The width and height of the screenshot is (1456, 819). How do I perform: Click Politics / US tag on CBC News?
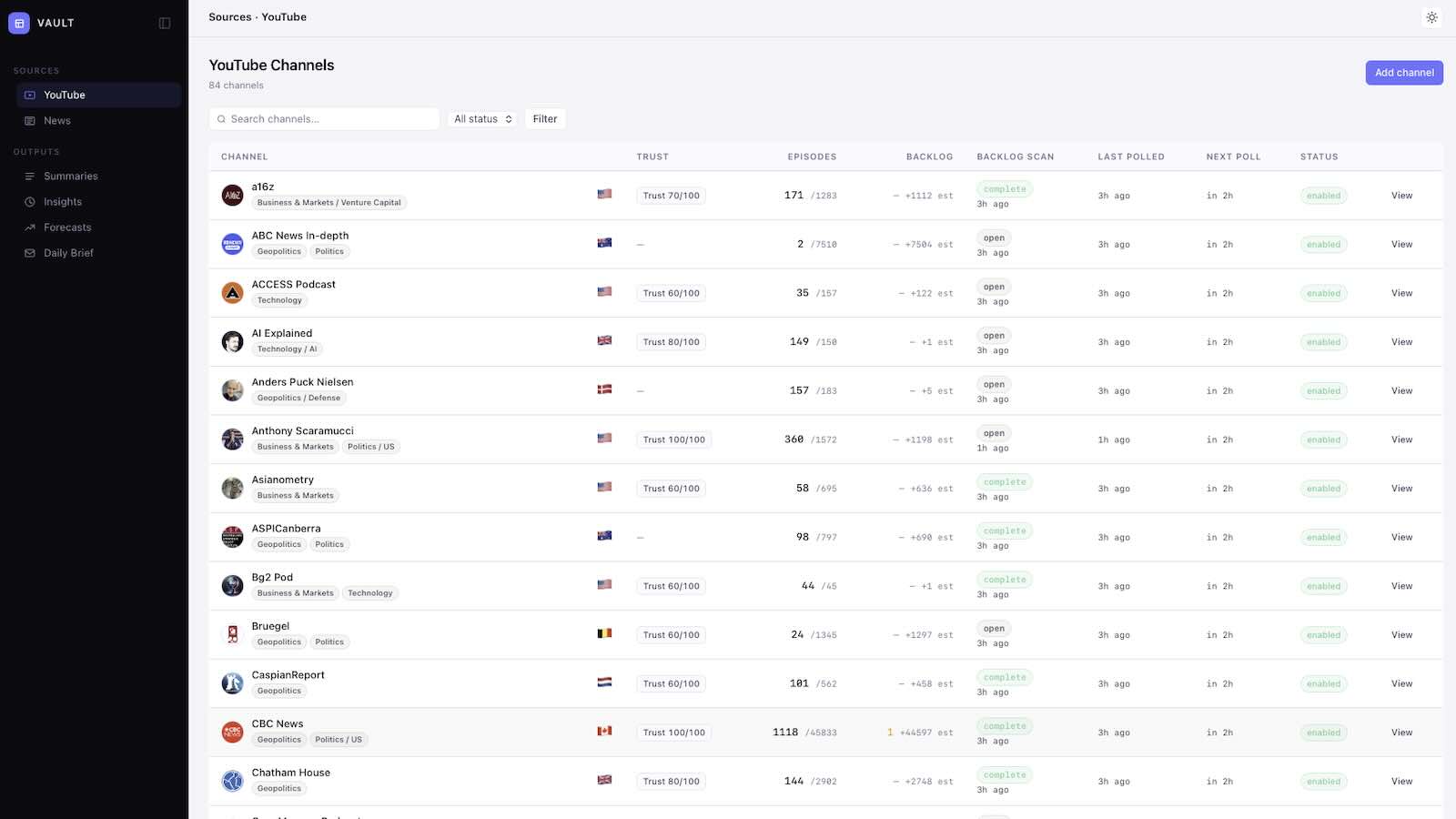[x=339, y=740]
